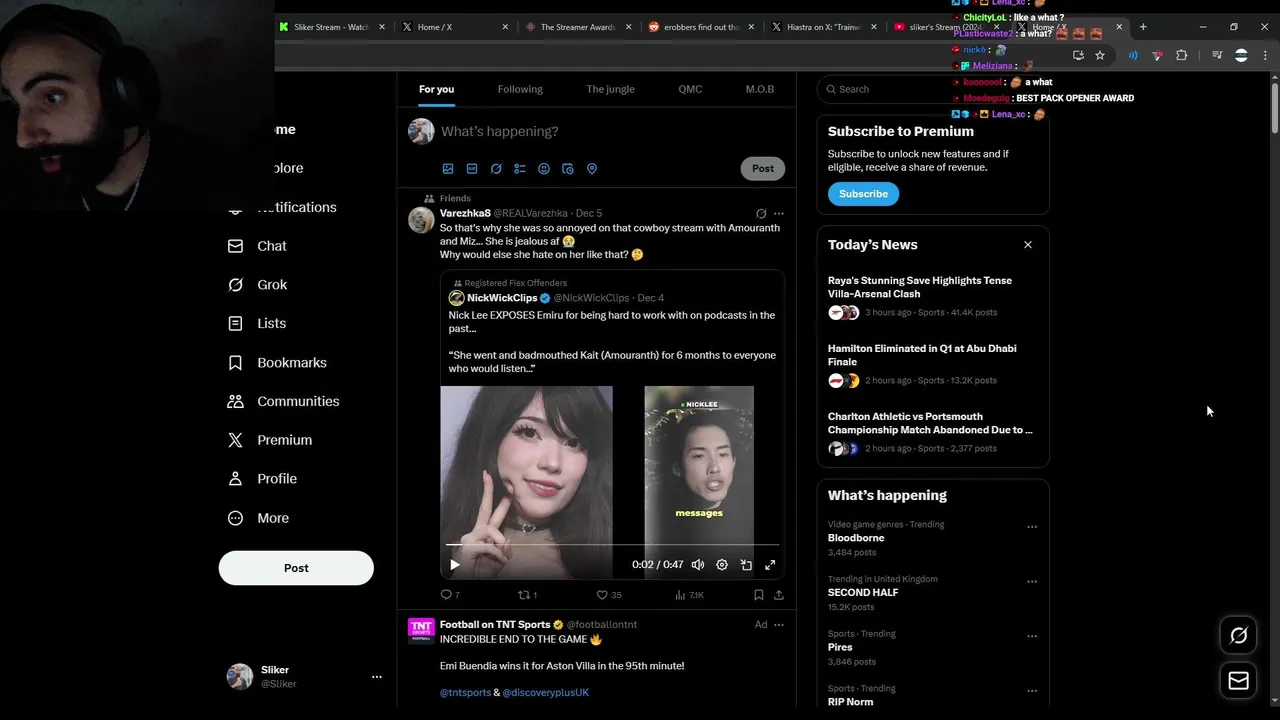Open Grok from the sidebar

click(x=257, y=285)
